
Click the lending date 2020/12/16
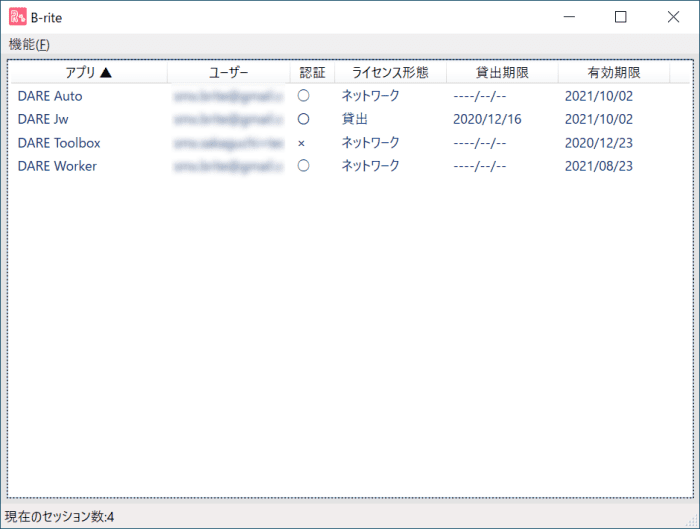[x=487, y=119]
